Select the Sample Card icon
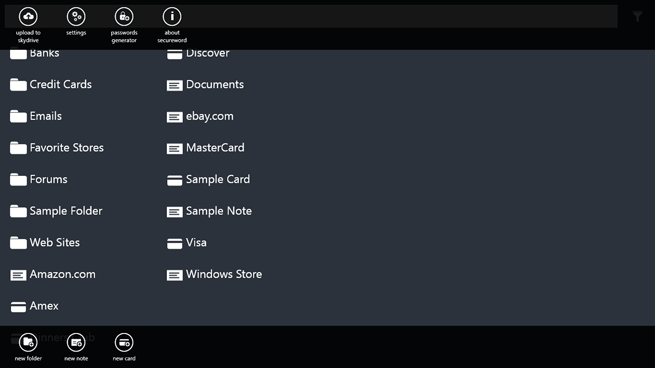 (175, 180)
